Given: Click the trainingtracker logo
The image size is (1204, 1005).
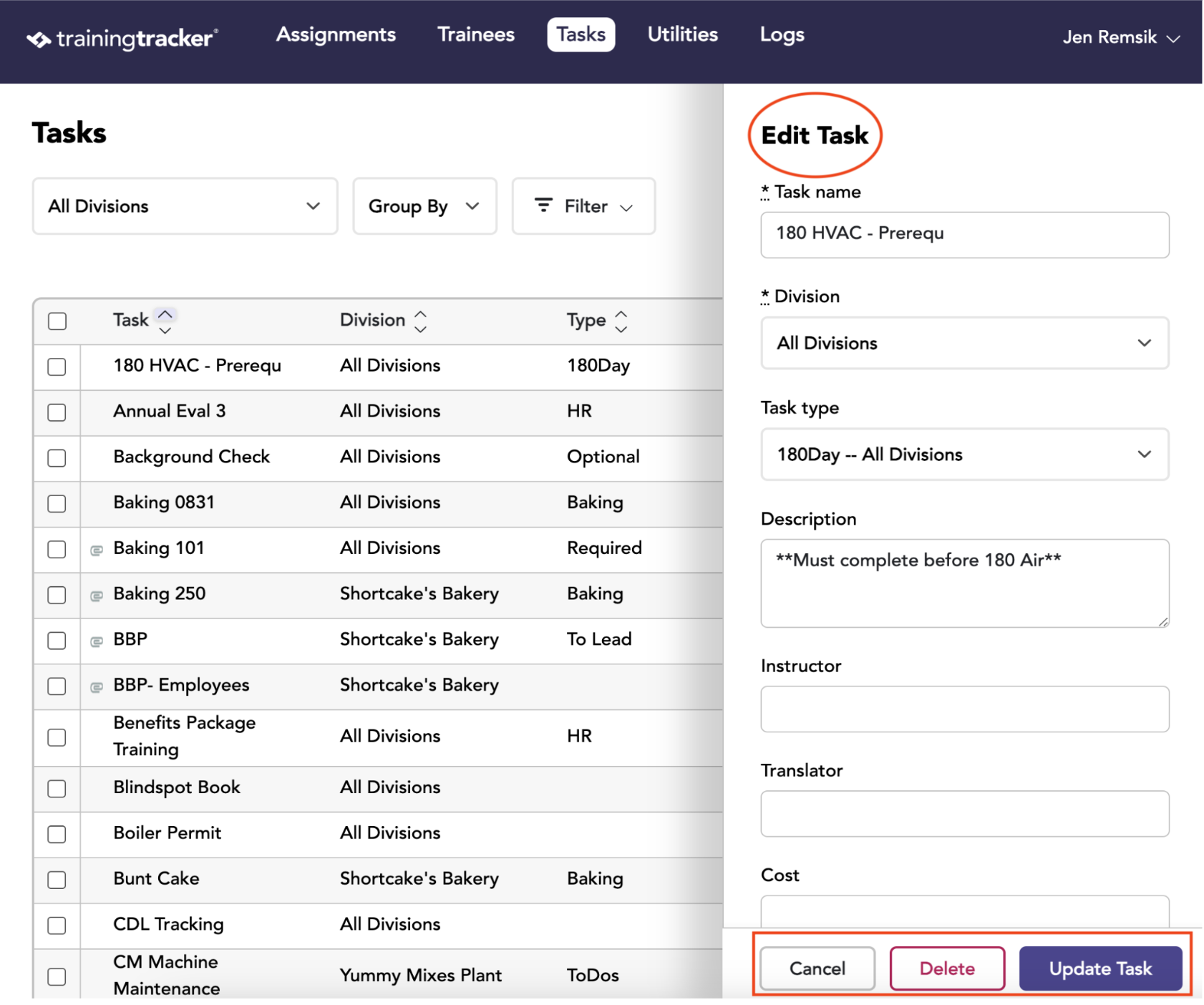Looking at the screenshot, I should click(x=122, y=38).
